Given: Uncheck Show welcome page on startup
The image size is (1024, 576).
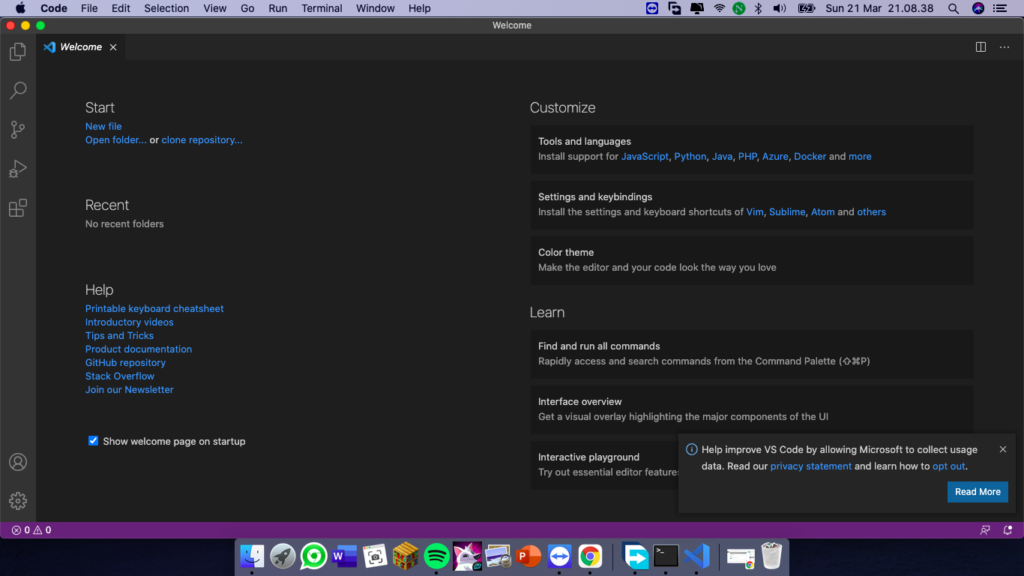Looking at the screenshot, I should (93, 441).
